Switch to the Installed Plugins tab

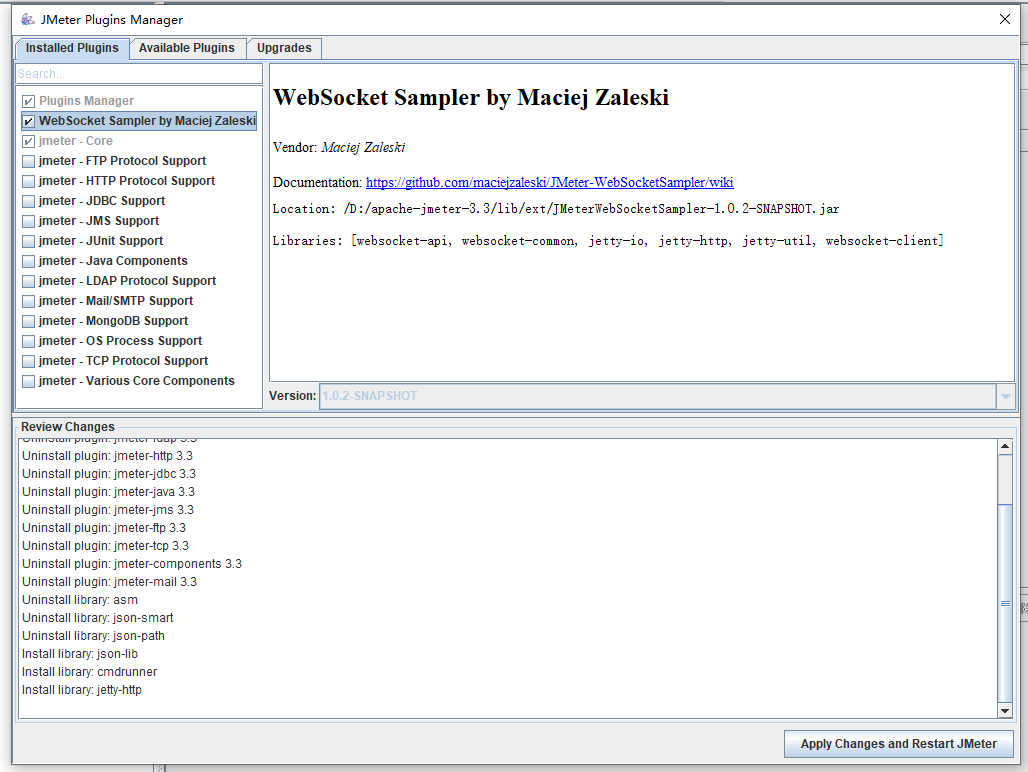[72, 48]
